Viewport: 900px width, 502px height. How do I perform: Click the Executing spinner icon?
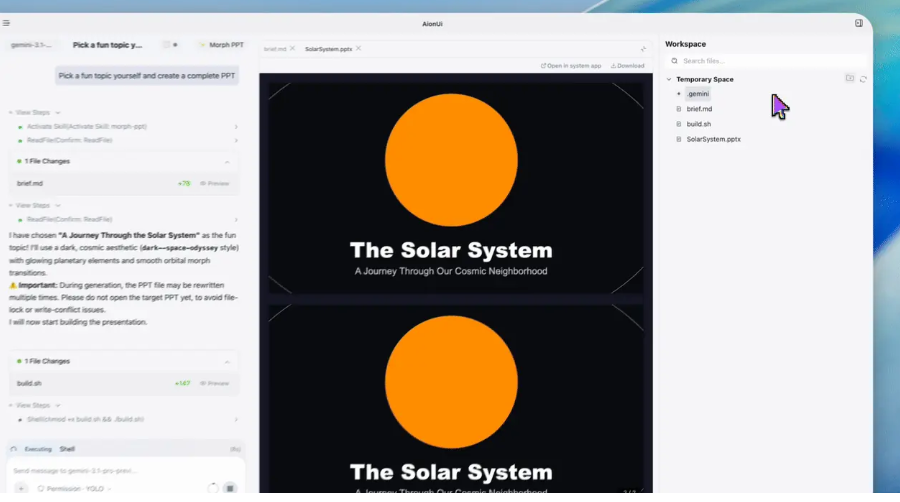click(x=14, y=449)
